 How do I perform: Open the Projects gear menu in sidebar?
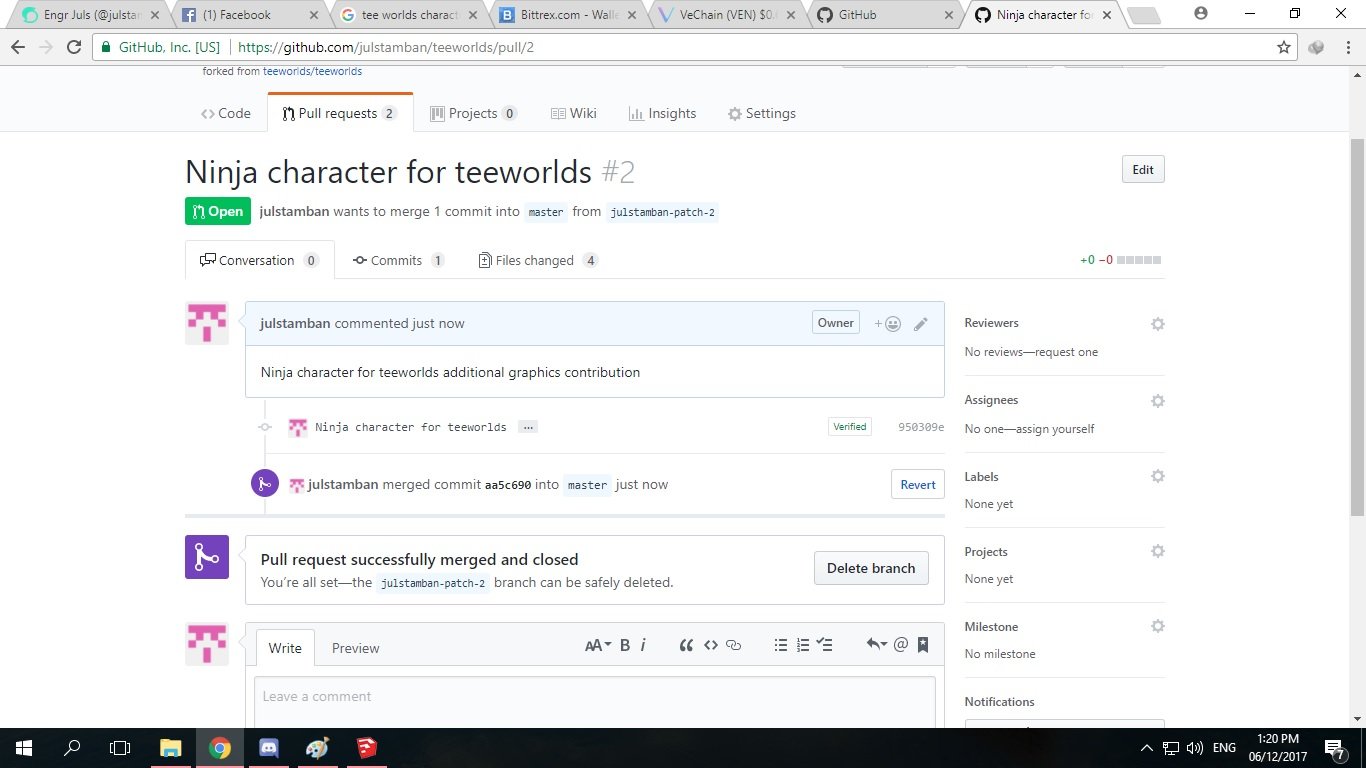coord(1157,552)
